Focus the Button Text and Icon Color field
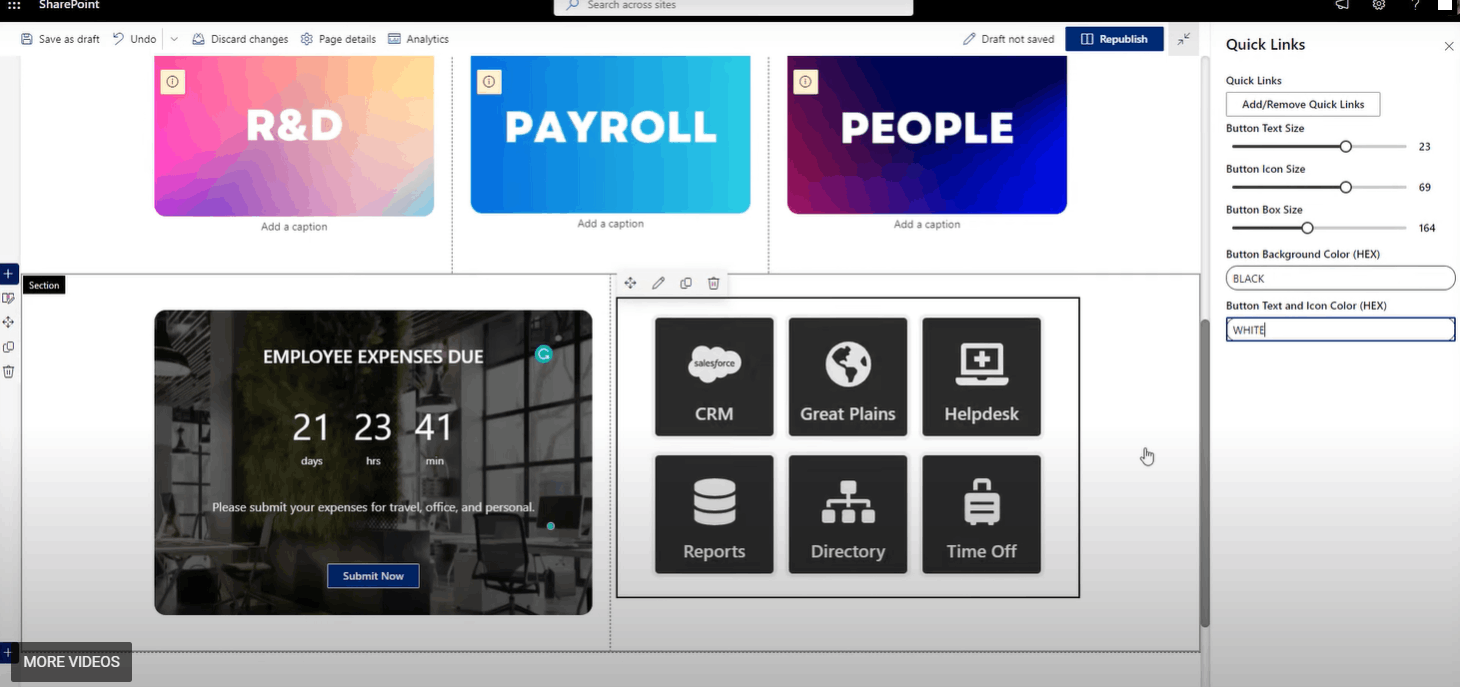1460x687 pixels. 1340,330
